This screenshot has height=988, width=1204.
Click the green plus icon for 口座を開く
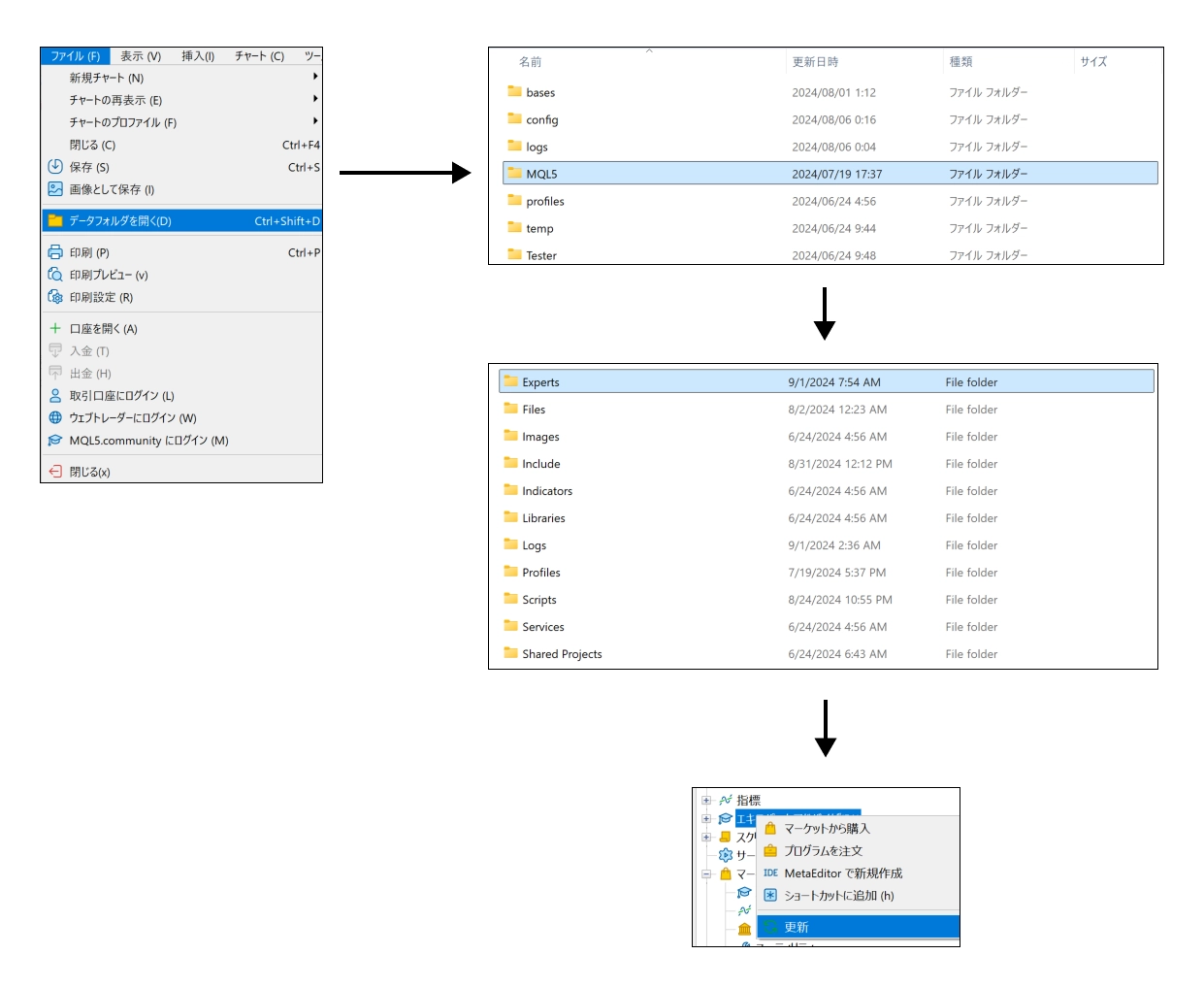pyautogui.click(x=55, y=328)
